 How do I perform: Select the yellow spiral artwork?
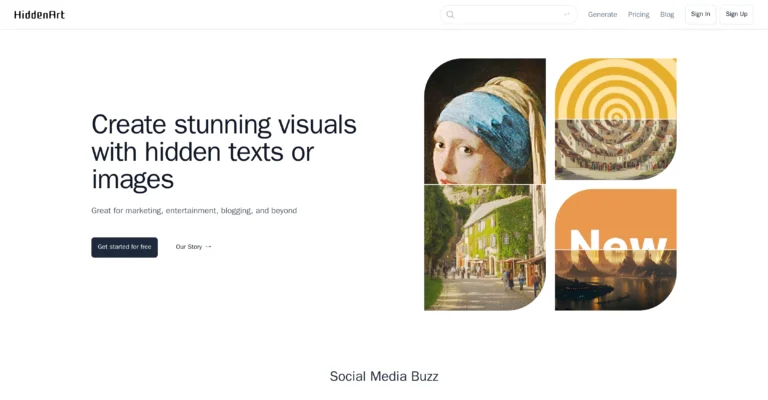[615, 88]
